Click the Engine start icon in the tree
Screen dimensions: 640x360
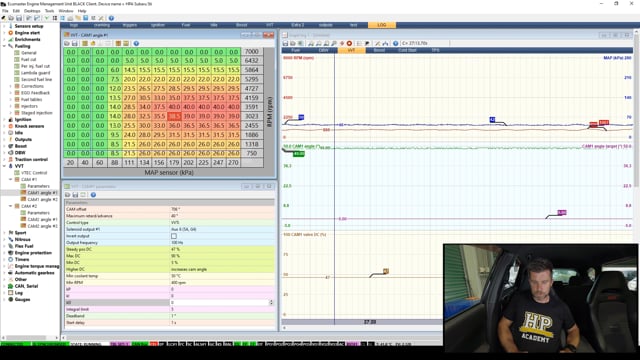tap(11, 33)
